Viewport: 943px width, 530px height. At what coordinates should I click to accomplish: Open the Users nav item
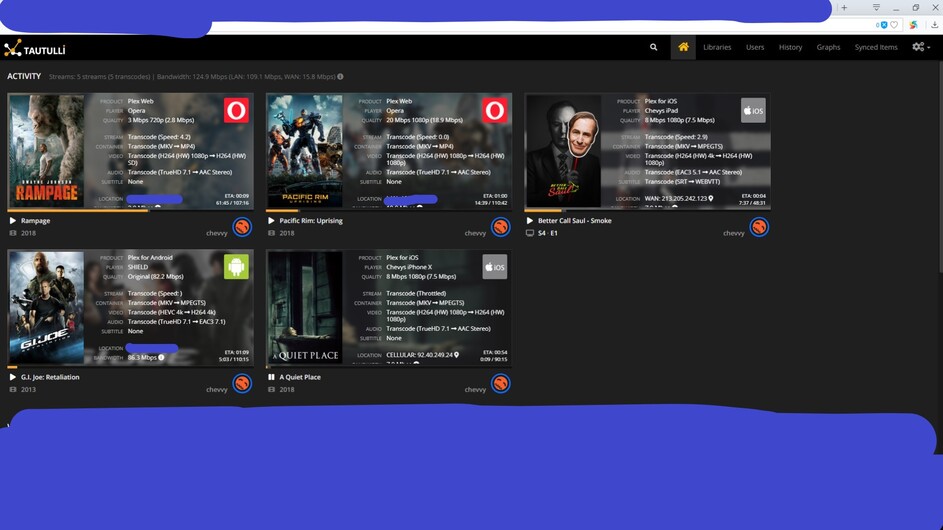755,47
